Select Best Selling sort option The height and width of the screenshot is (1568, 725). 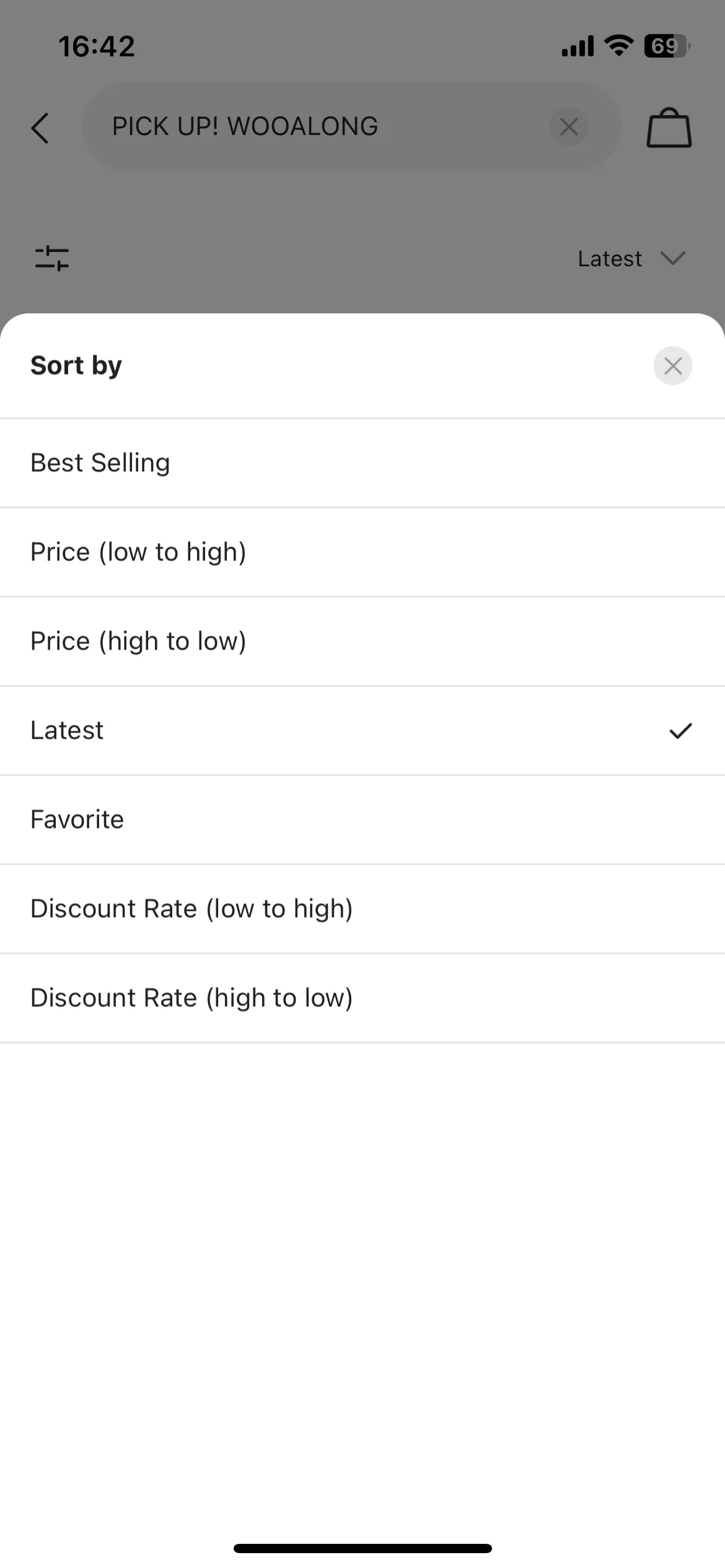(362, 463)
